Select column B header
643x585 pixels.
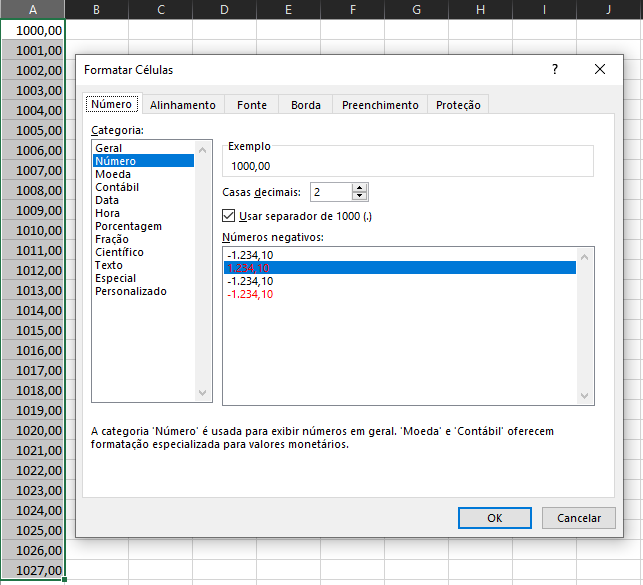coord(96,9)
